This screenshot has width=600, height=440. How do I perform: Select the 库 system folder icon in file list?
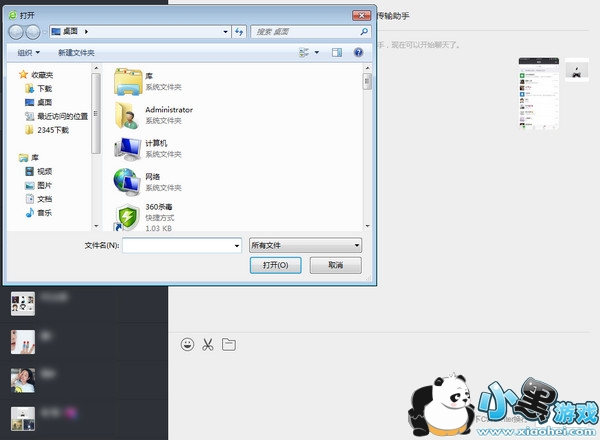128,82
